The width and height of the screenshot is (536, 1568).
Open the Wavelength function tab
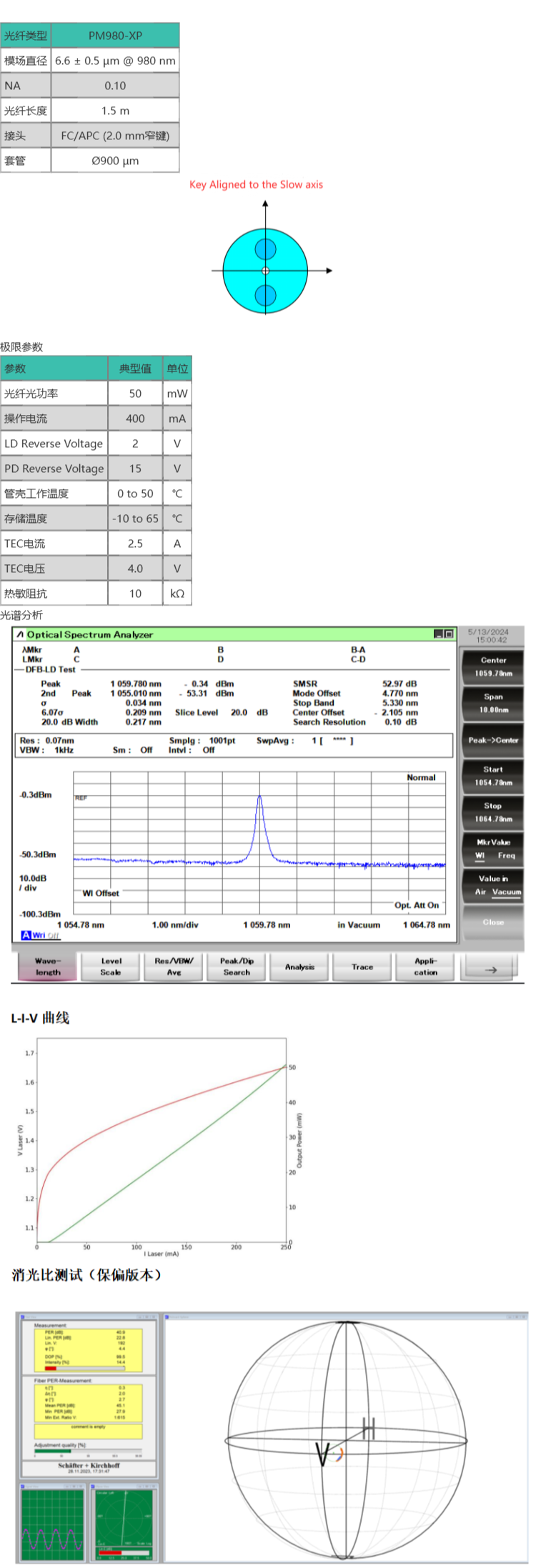coord(48,967)
